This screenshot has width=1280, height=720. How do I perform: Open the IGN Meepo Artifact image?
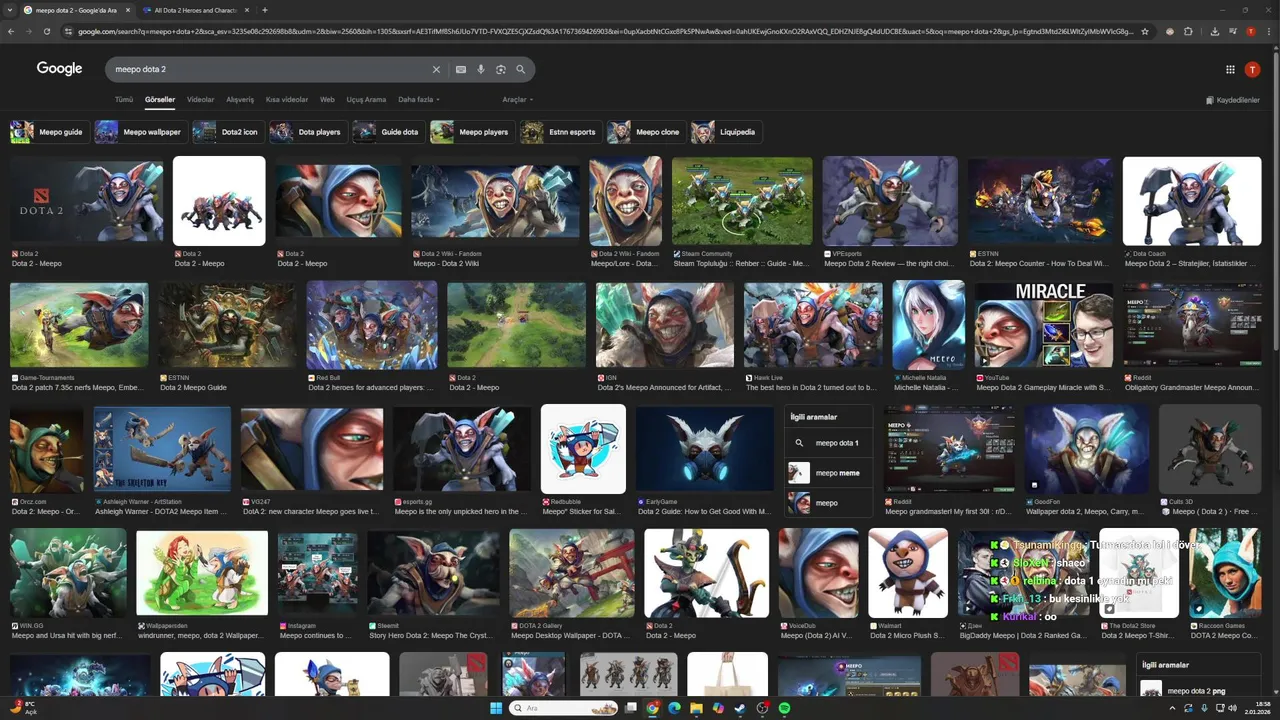[664, 325]
